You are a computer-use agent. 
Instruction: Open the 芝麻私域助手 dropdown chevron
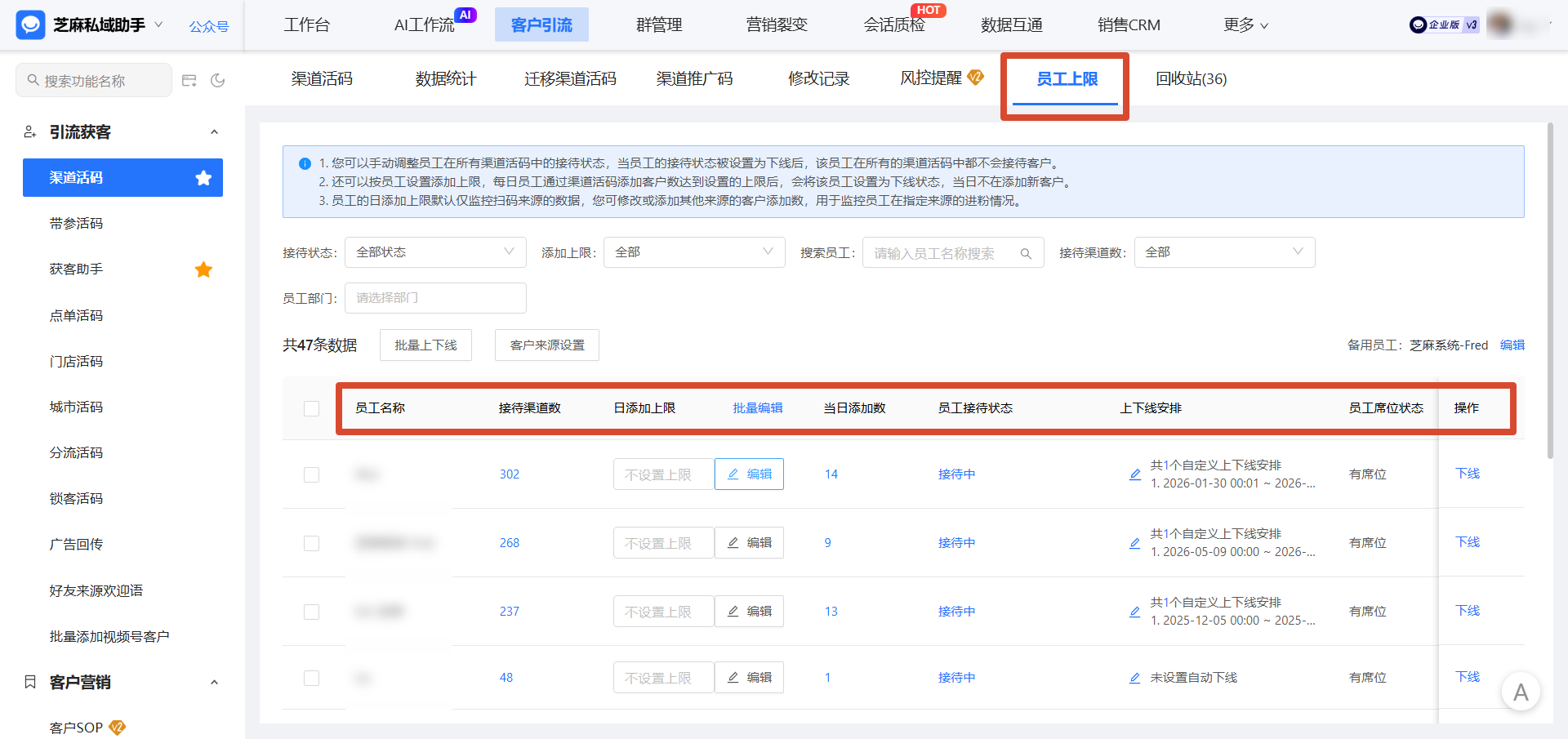pos(158,24)
